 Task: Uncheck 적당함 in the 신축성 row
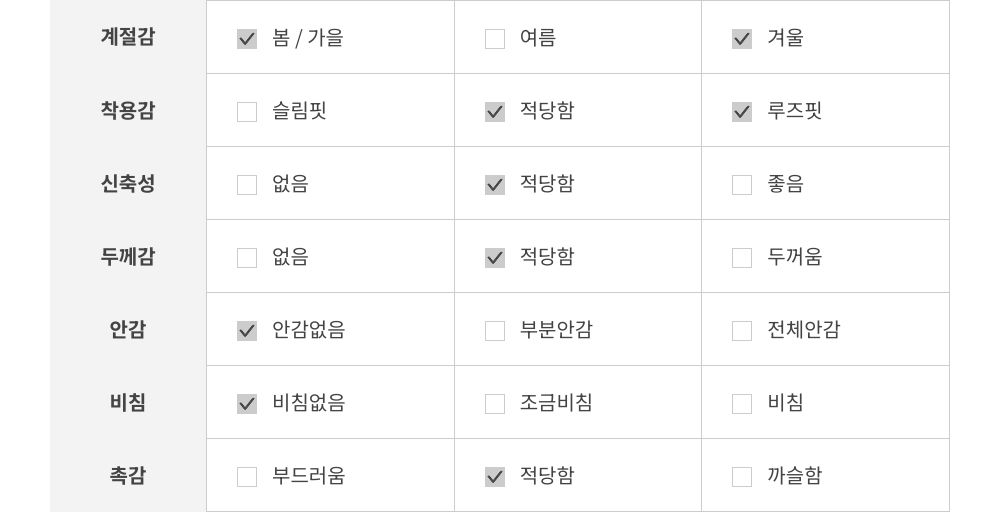pyautogui.click(x=495, y=185)
